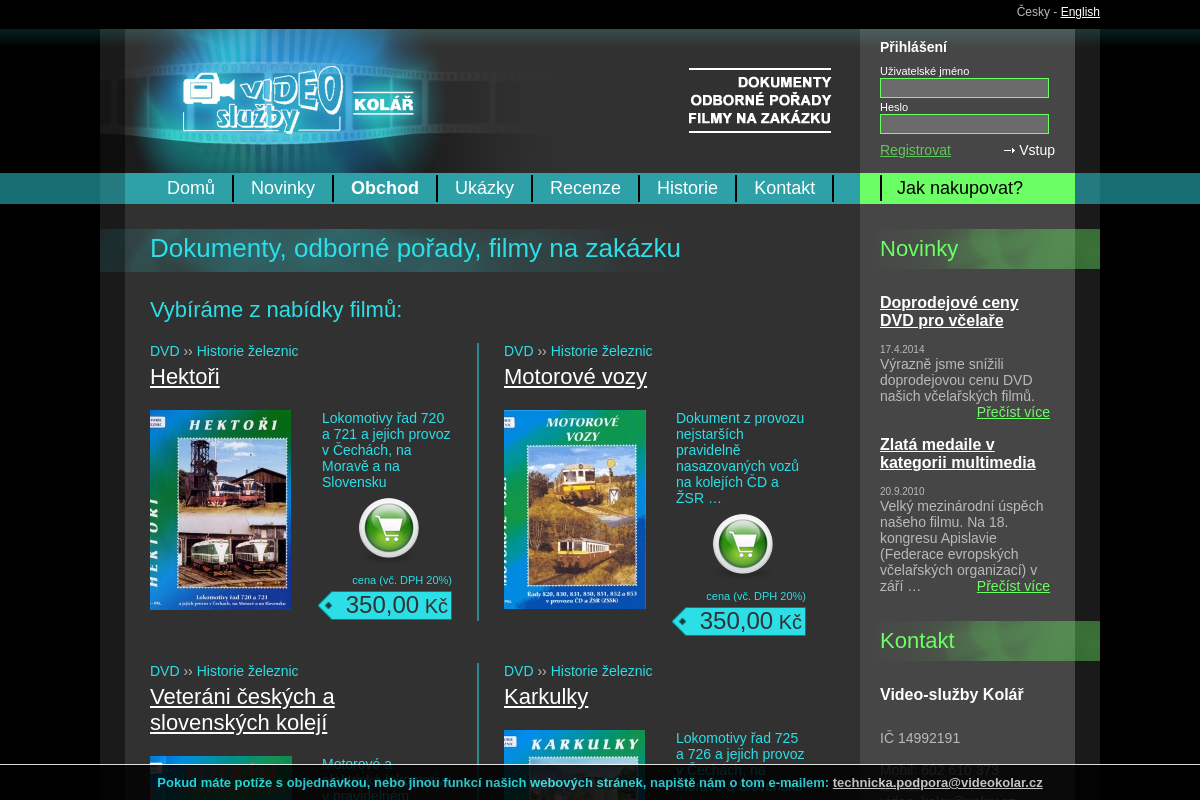1200x800 pixels.
Task: Switch the site language to English
Action: tap(1080, 12)
